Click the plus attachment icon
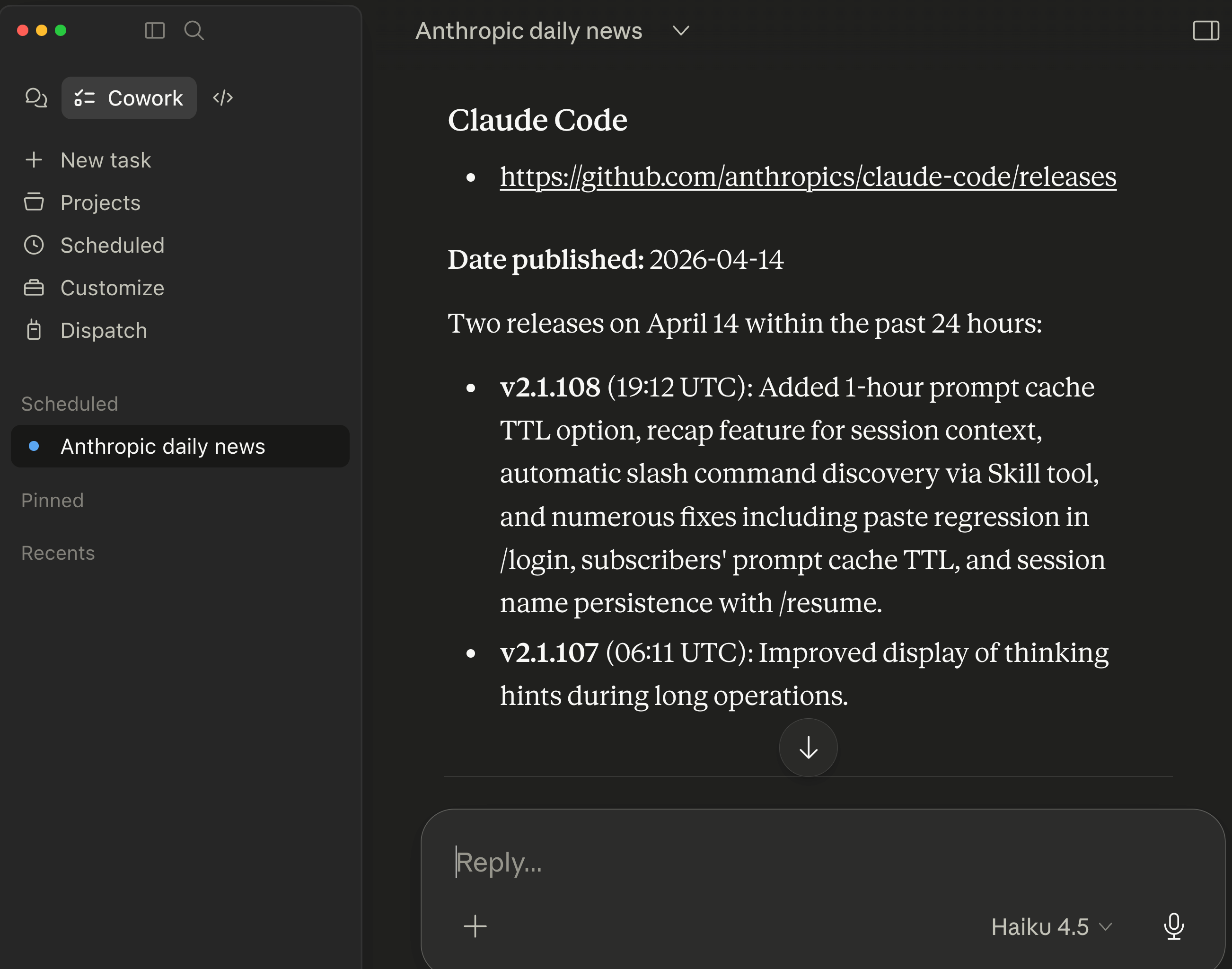The width and height of the screenshot is (1232, 969). point(475,926)
